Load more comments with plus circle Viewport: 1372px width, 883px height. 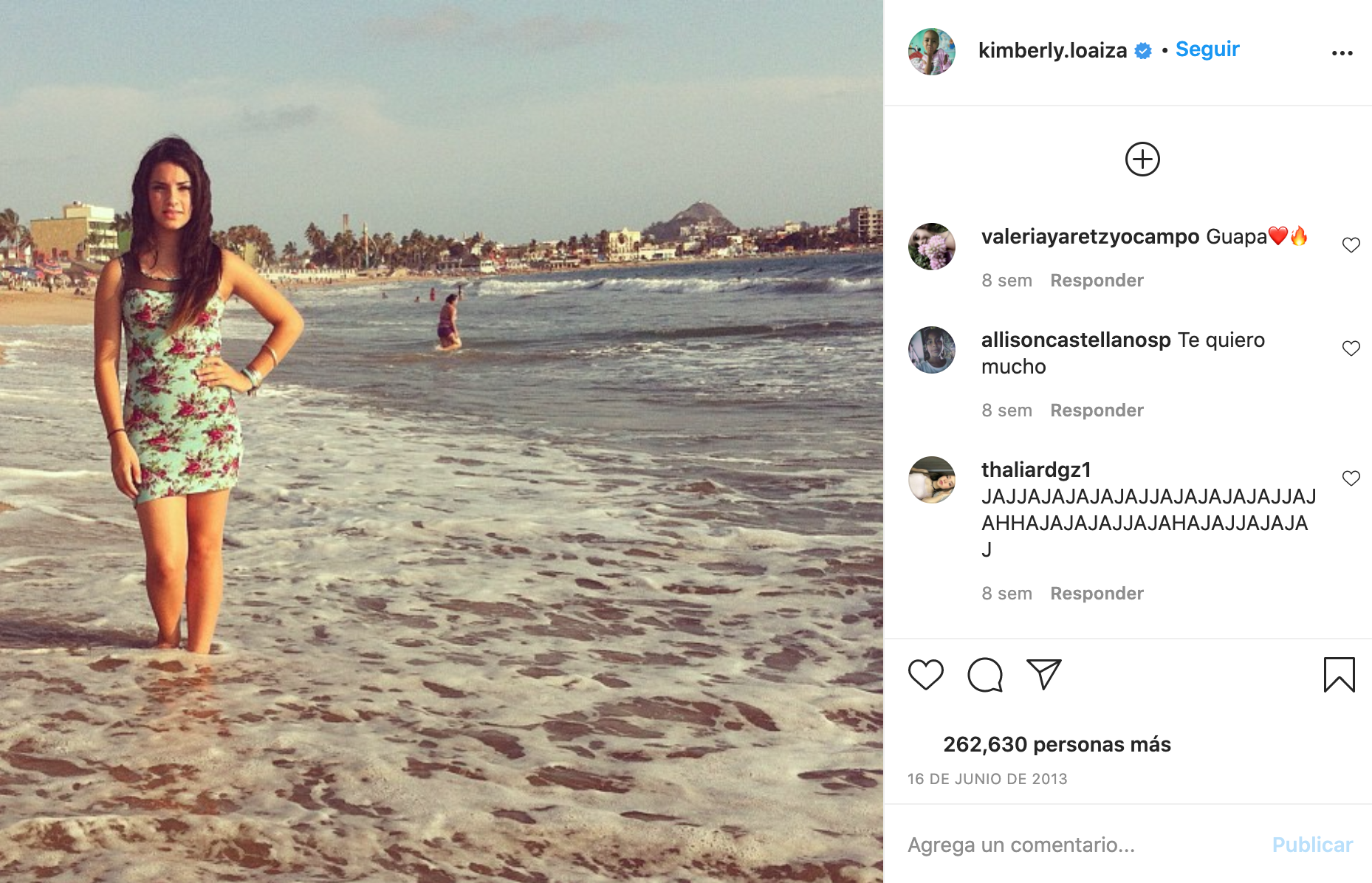[1142, 159]
